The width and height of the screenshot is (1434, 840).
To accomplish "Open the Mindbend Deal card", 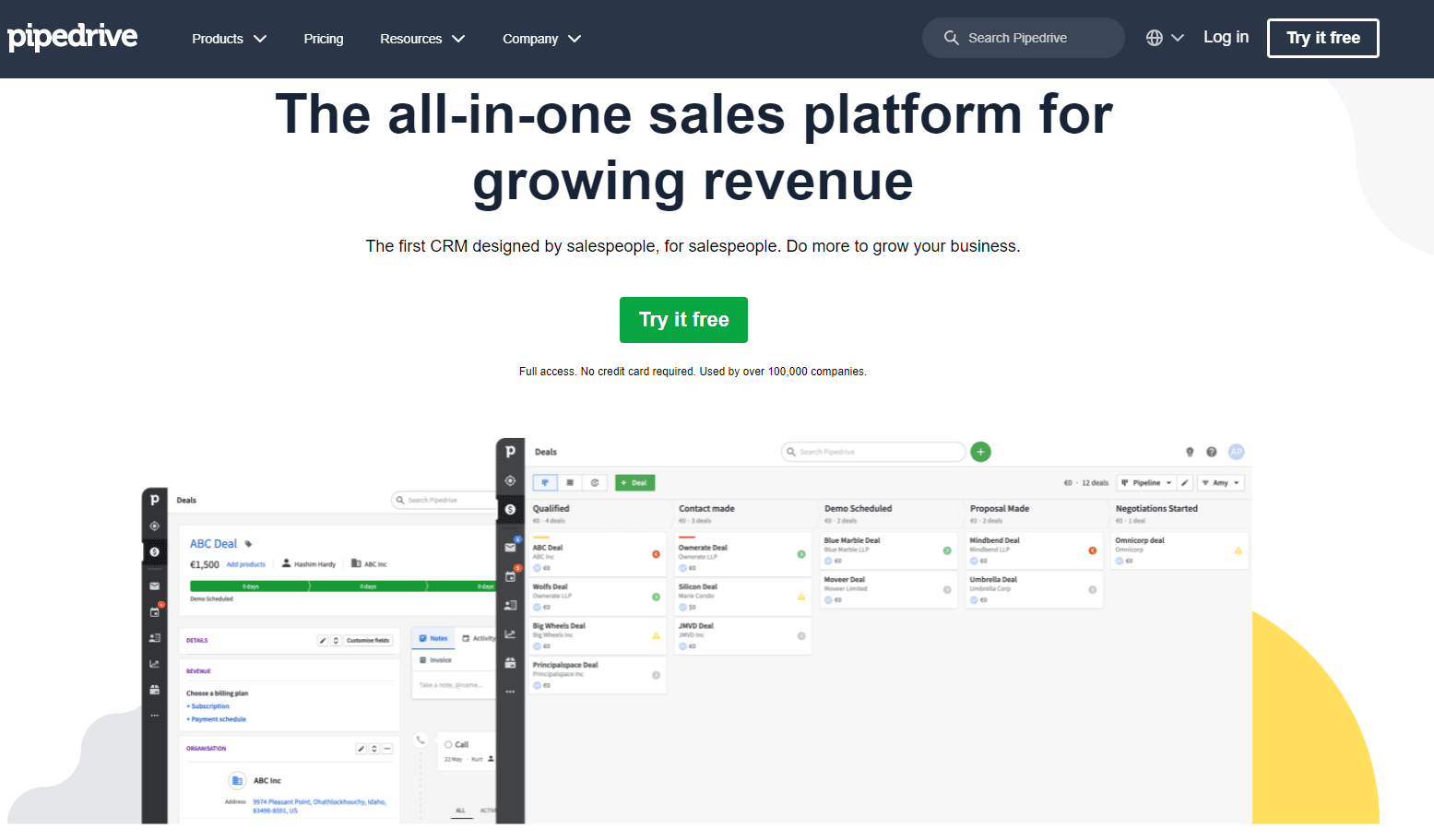I will pos(1034,550).
